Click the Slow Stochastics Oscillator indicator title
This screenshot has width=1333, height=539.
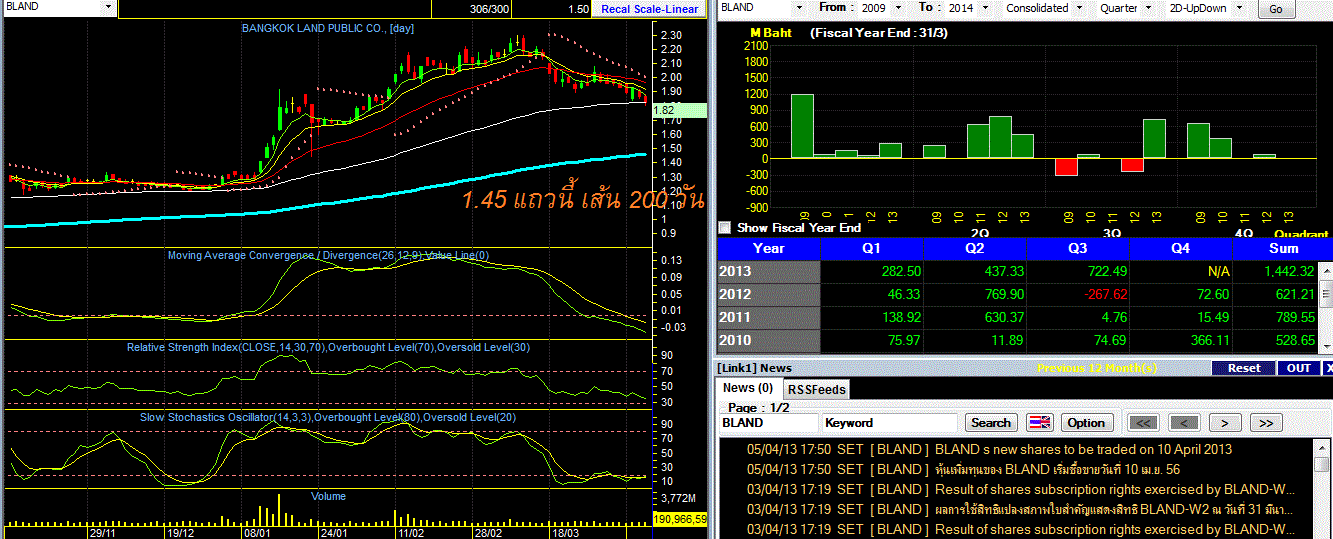[326, 417]
